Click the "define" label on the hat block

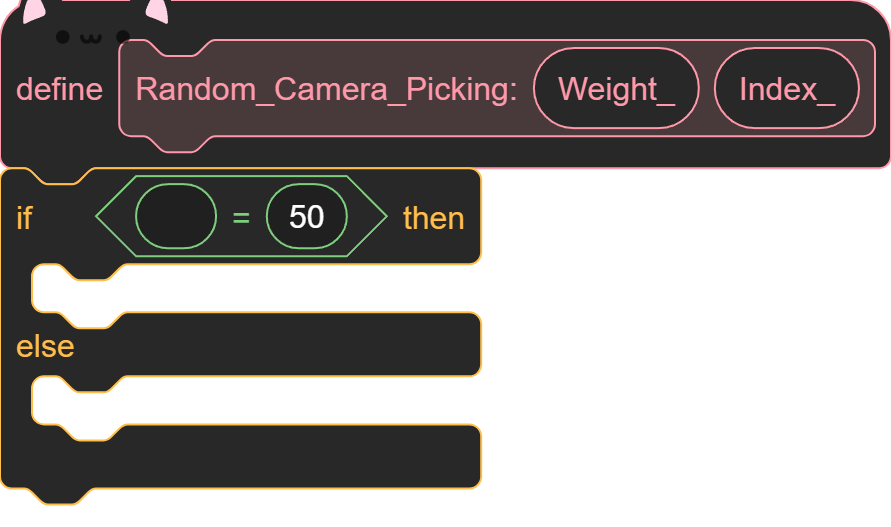tap(60, 90)
